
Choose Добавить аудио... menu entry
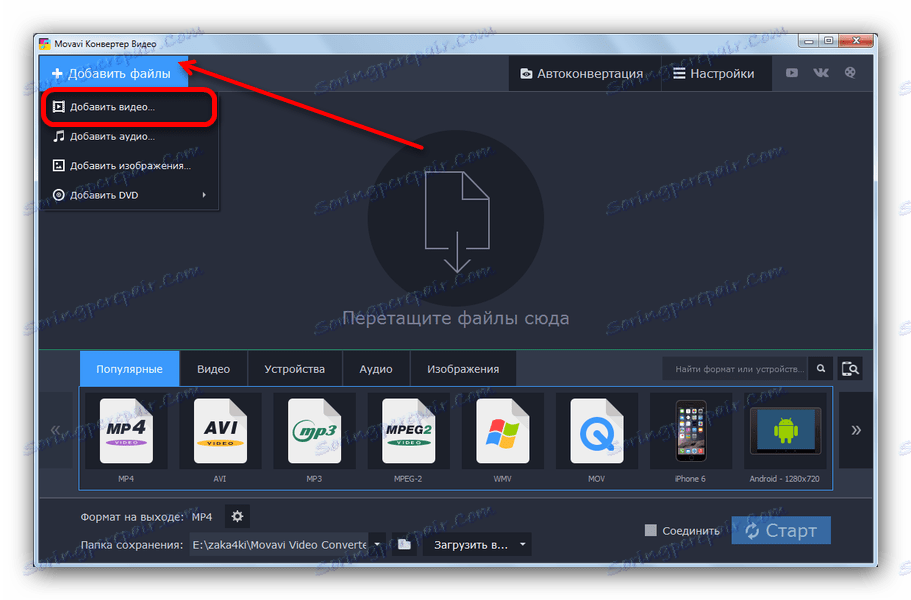point(130,136)
